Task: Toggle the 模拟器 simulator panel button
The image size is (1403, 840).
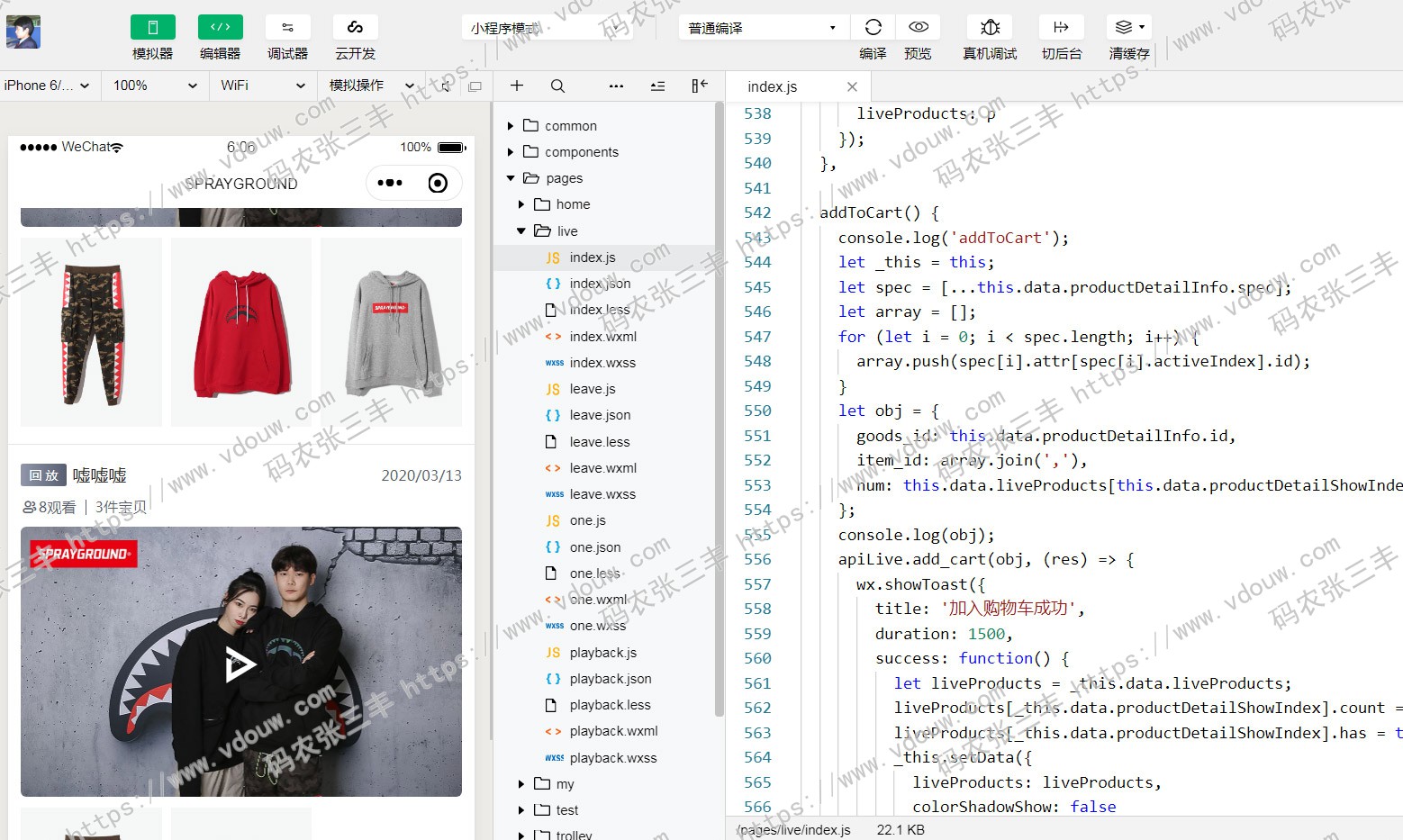Action: 152,28
